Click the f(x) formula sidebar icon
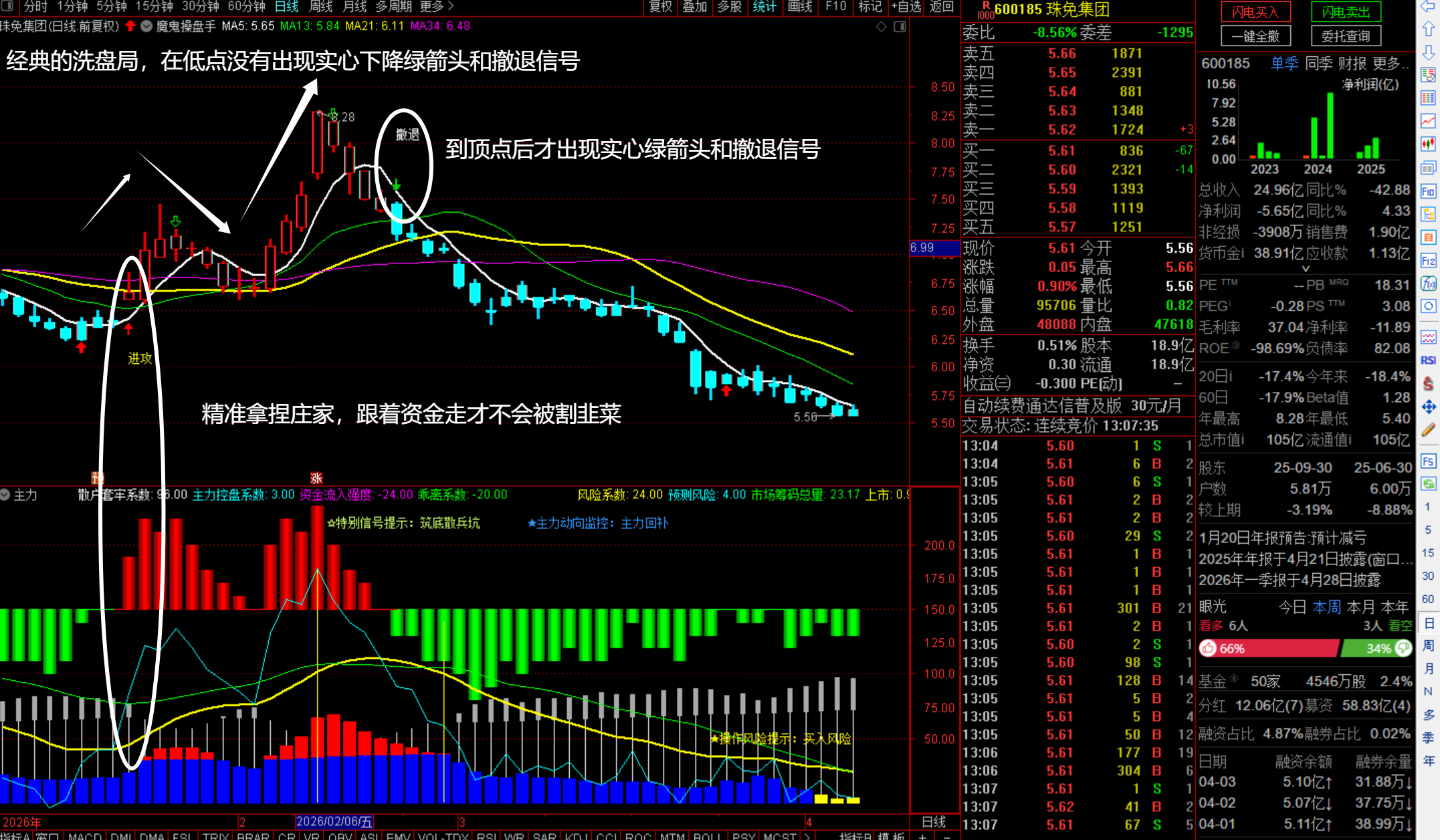The image size is (1440, 840). pos(1428,284)
